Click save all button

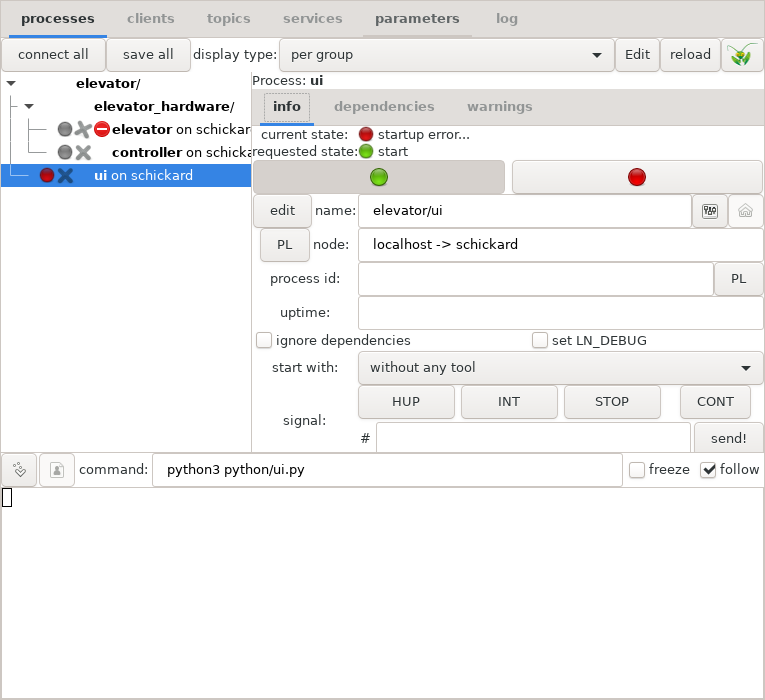coord(148,55)
